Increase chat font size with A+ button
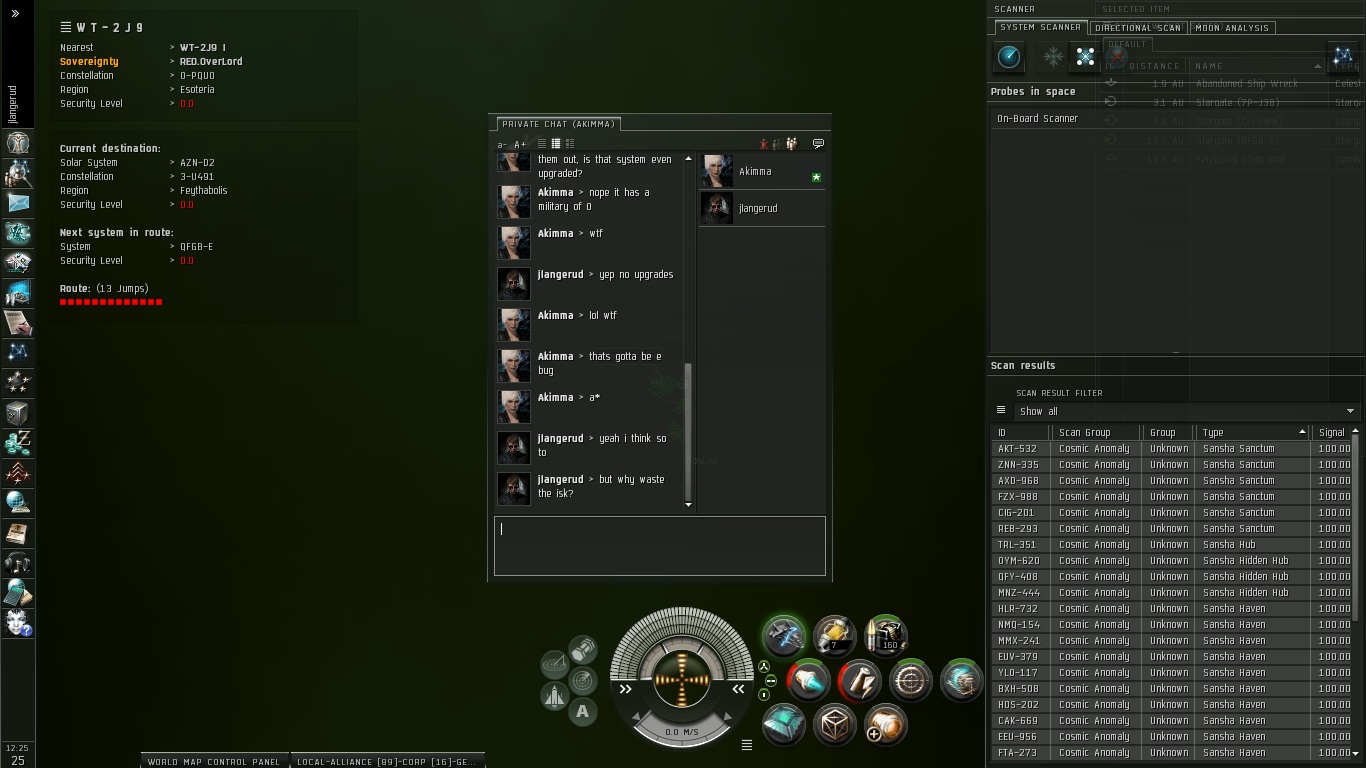Viewport: 1366px width, 768px height. 520,144
